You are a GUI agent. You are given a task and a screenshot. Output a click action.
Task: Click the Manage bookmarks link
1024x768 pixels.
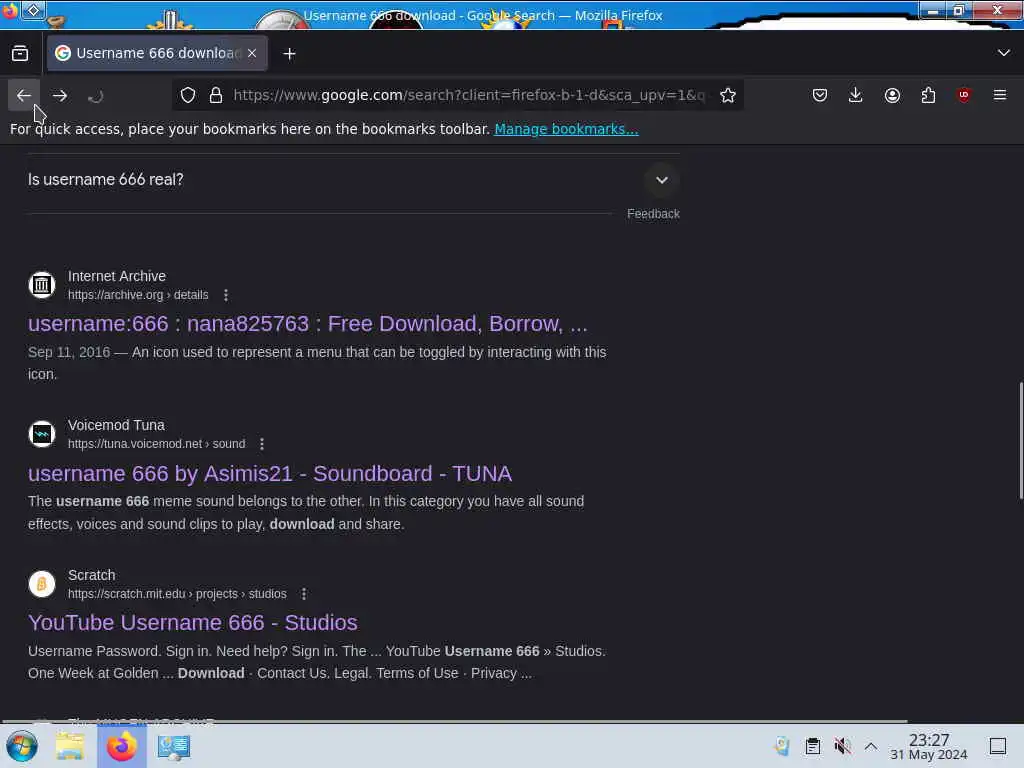[x=566, y=129]
